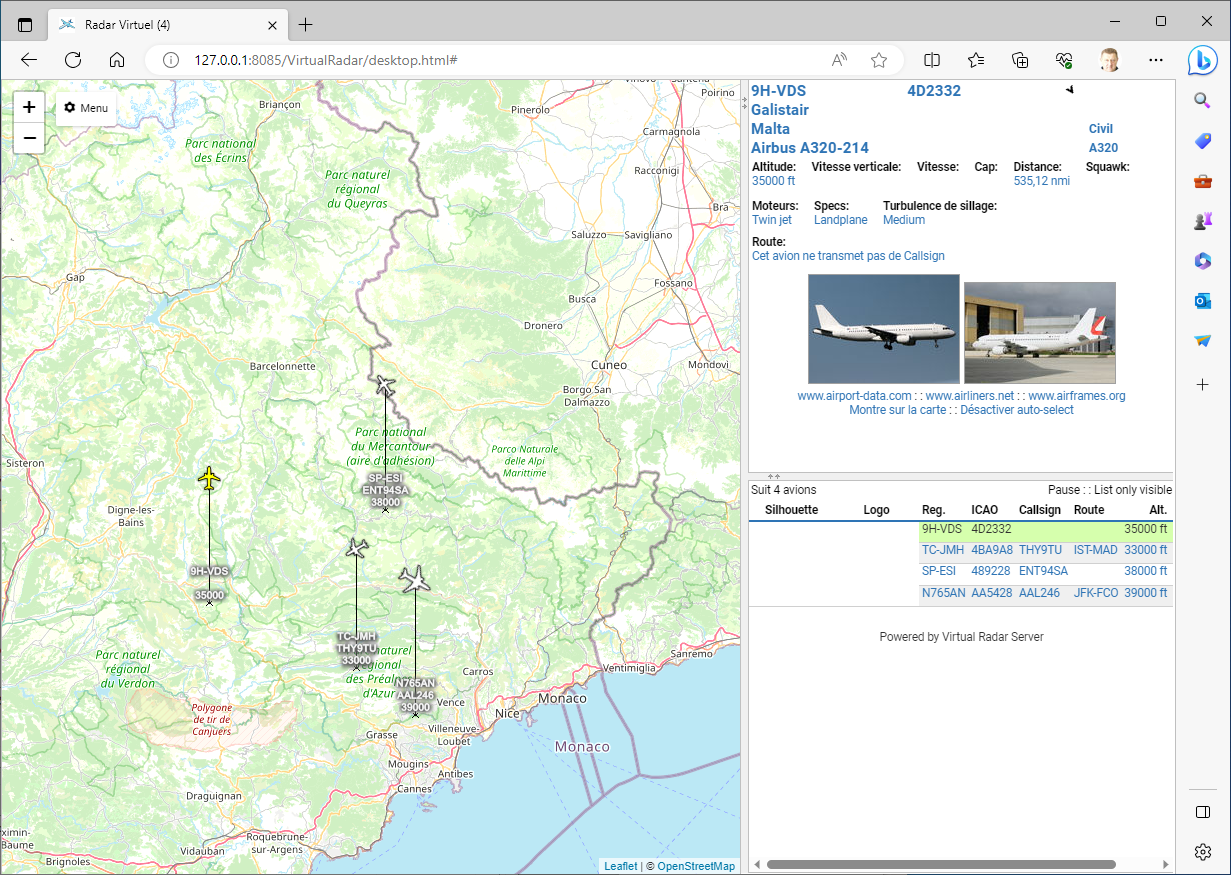
Task: Open the airport-data.com aircraft photo thumbnail
Action: coord(884,329)
